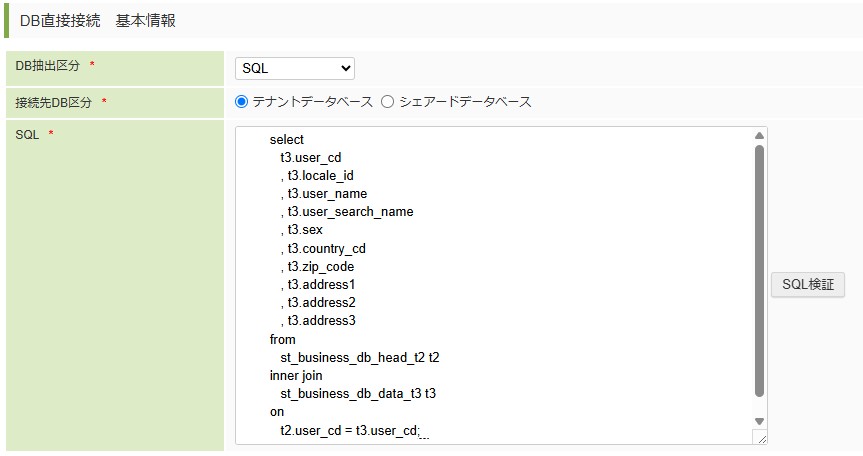Click the ', t3.address2' line
Image resolution: width=863 pixels, height=456 pixels.
(318, 303)
